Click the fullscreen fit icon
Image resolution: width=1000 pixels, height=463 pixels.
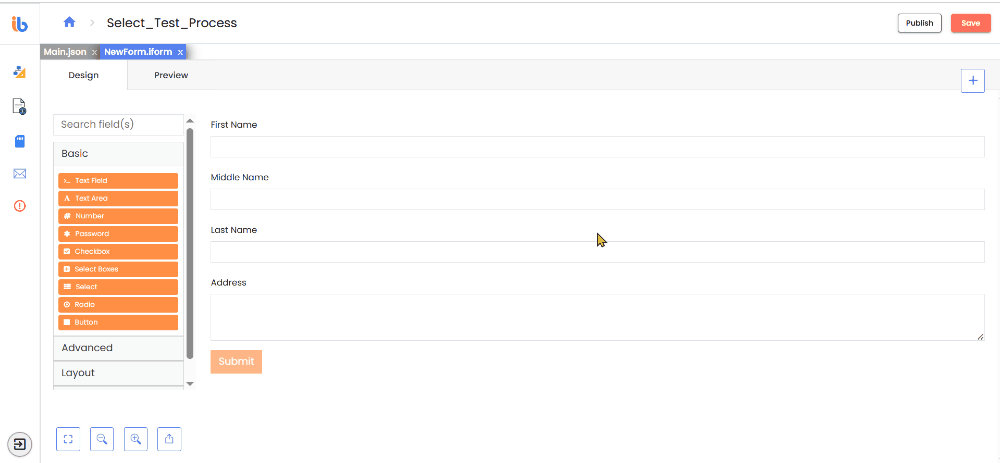tap(68, 439)
